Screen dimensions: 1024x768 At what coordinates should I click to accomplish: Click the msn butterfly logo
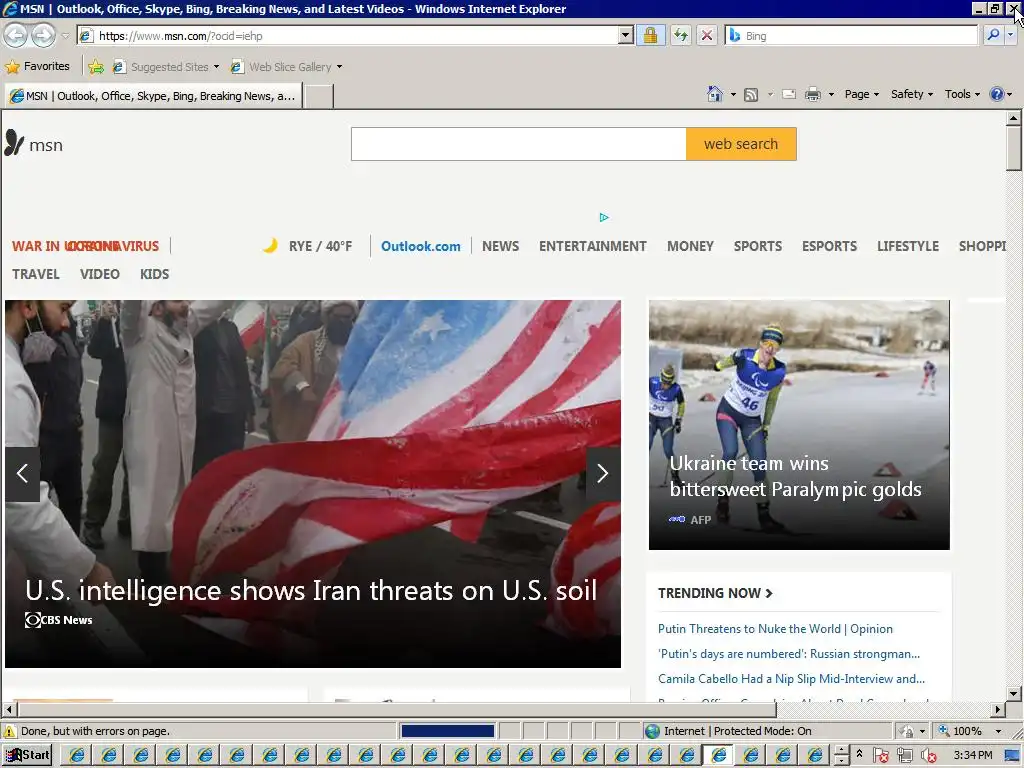[x=33, y=144]
